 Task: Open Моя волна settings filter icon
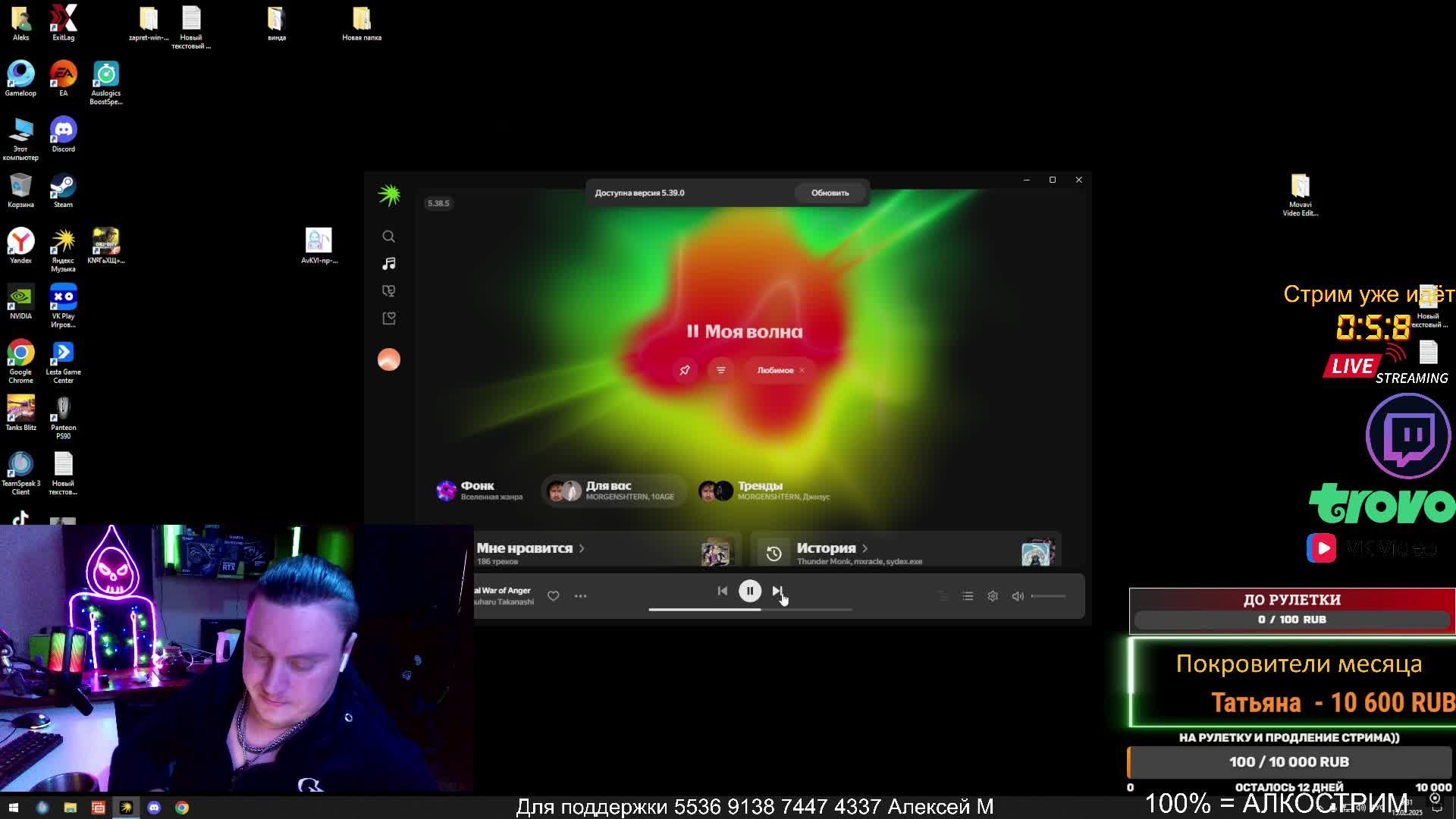(x=720, y=370)
